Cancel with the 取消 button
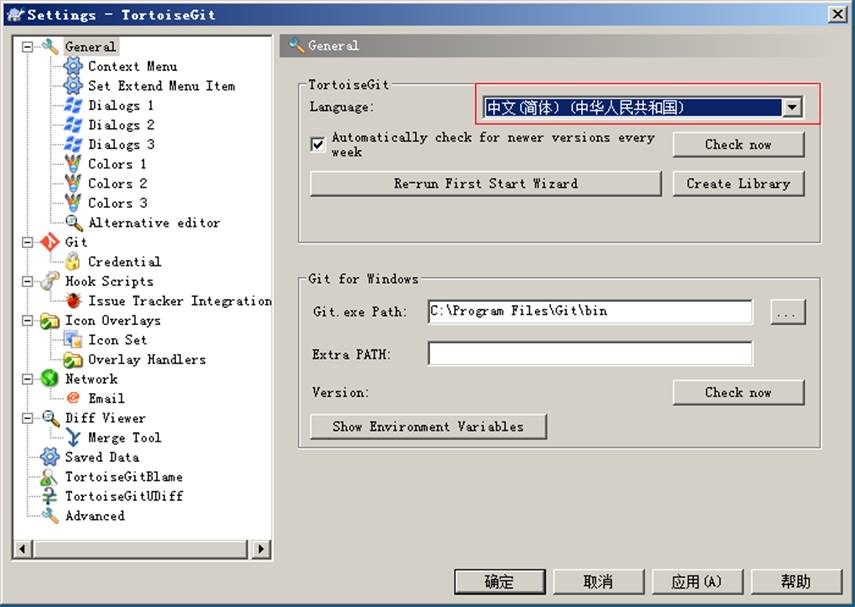Image resolution: width=855 pixels, height=607 pixels. click(x=599, y=582)
